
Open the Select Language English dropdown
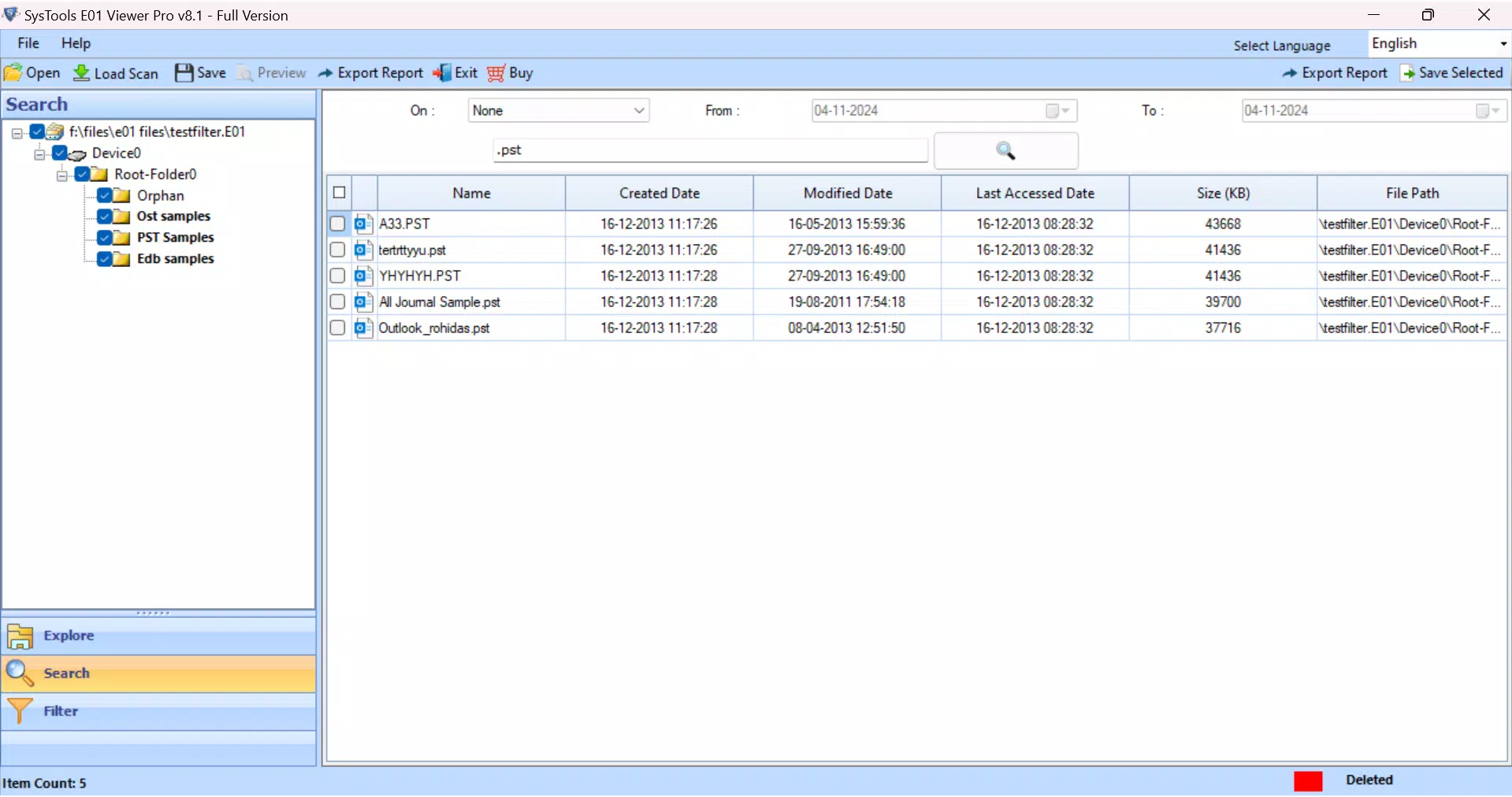point(1439,44)
